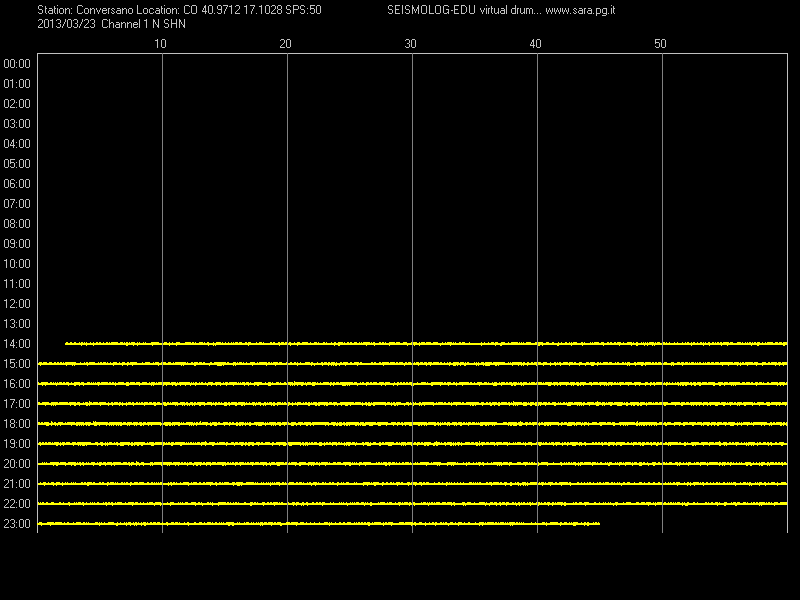
Task: Click the 06:00 hour label
Action: 17,184
